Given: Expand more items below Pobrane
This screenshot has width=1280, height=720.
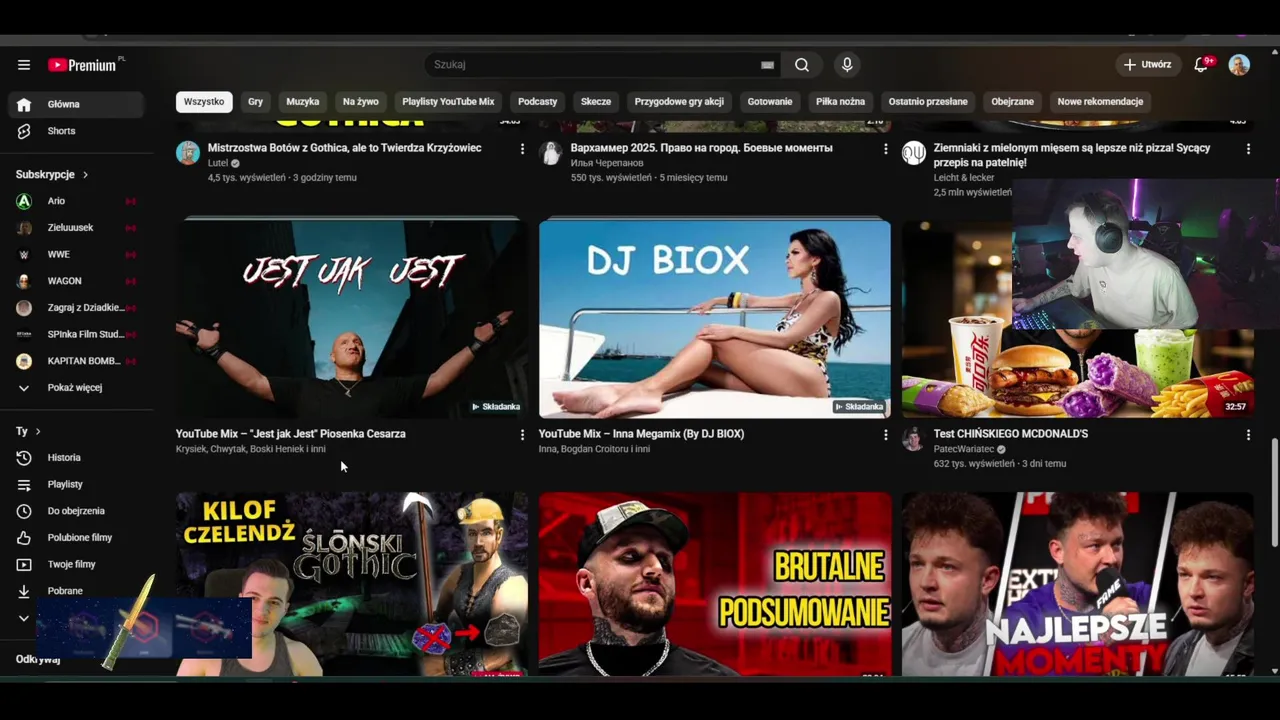Looking at the screenshot, I should click(24, 618).
